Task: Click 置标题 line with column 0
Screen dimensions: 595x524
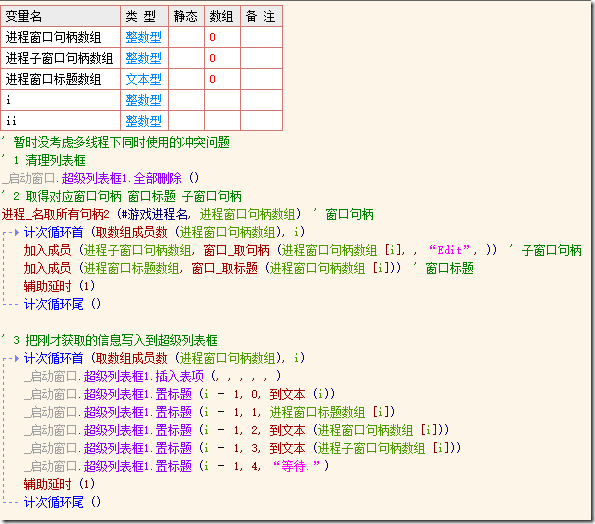Action: click(x=179, y=394)
